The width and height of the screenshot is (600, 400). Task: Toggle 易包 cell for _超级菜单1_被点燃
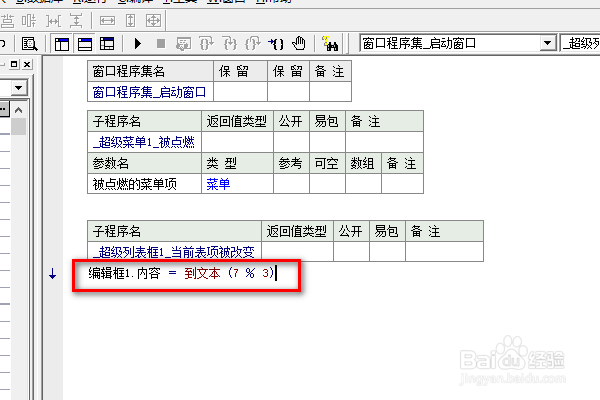(x=327, y=142)
